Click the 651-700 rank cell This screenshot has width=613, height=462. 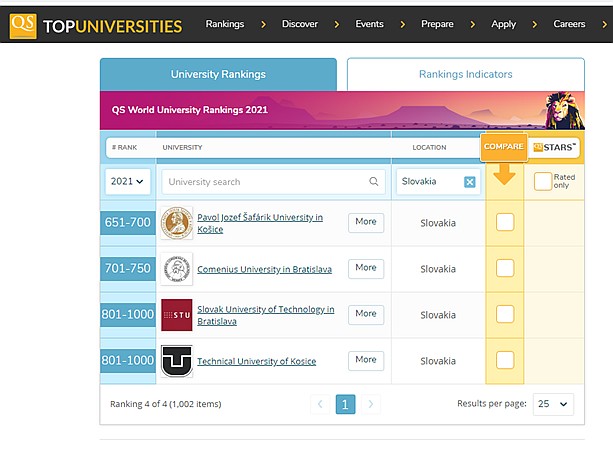128,222
